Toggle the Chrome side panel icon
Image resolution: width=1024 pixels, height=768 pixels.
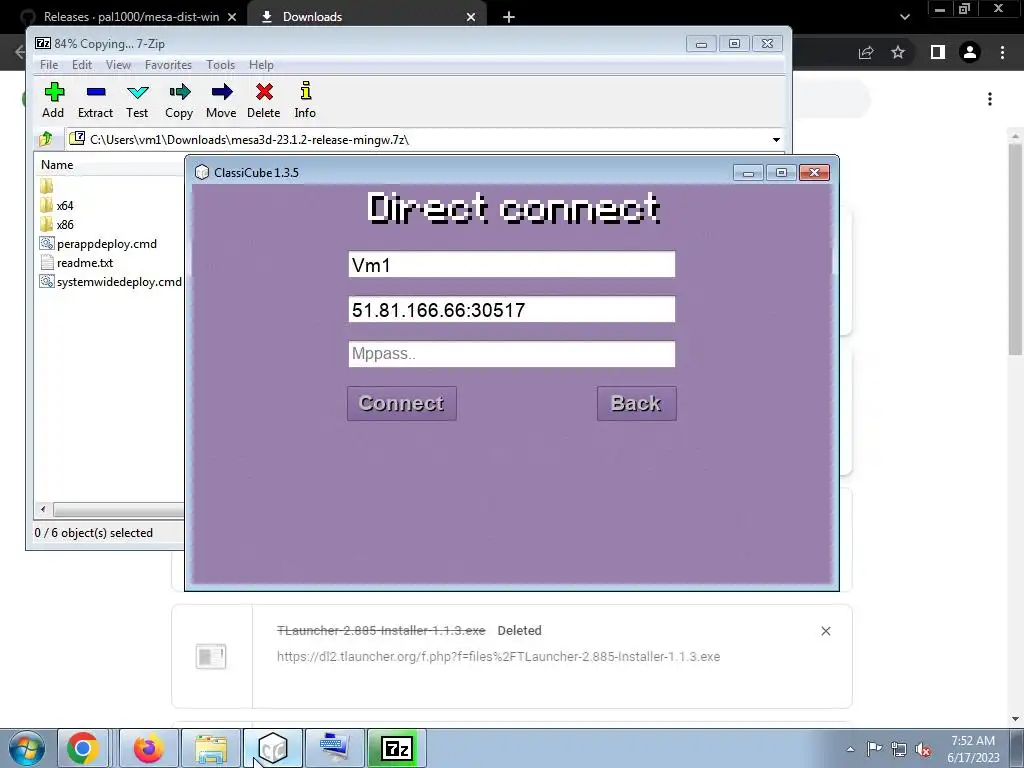click(x=938, y=52)
